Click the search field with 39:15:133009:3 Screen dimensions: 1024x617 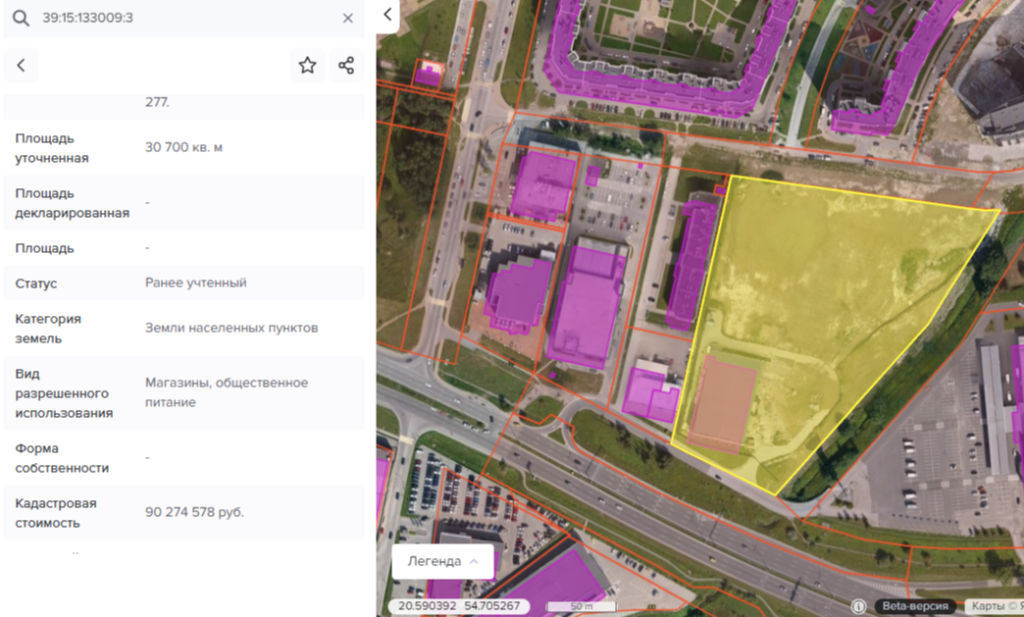tap(180, 18)
